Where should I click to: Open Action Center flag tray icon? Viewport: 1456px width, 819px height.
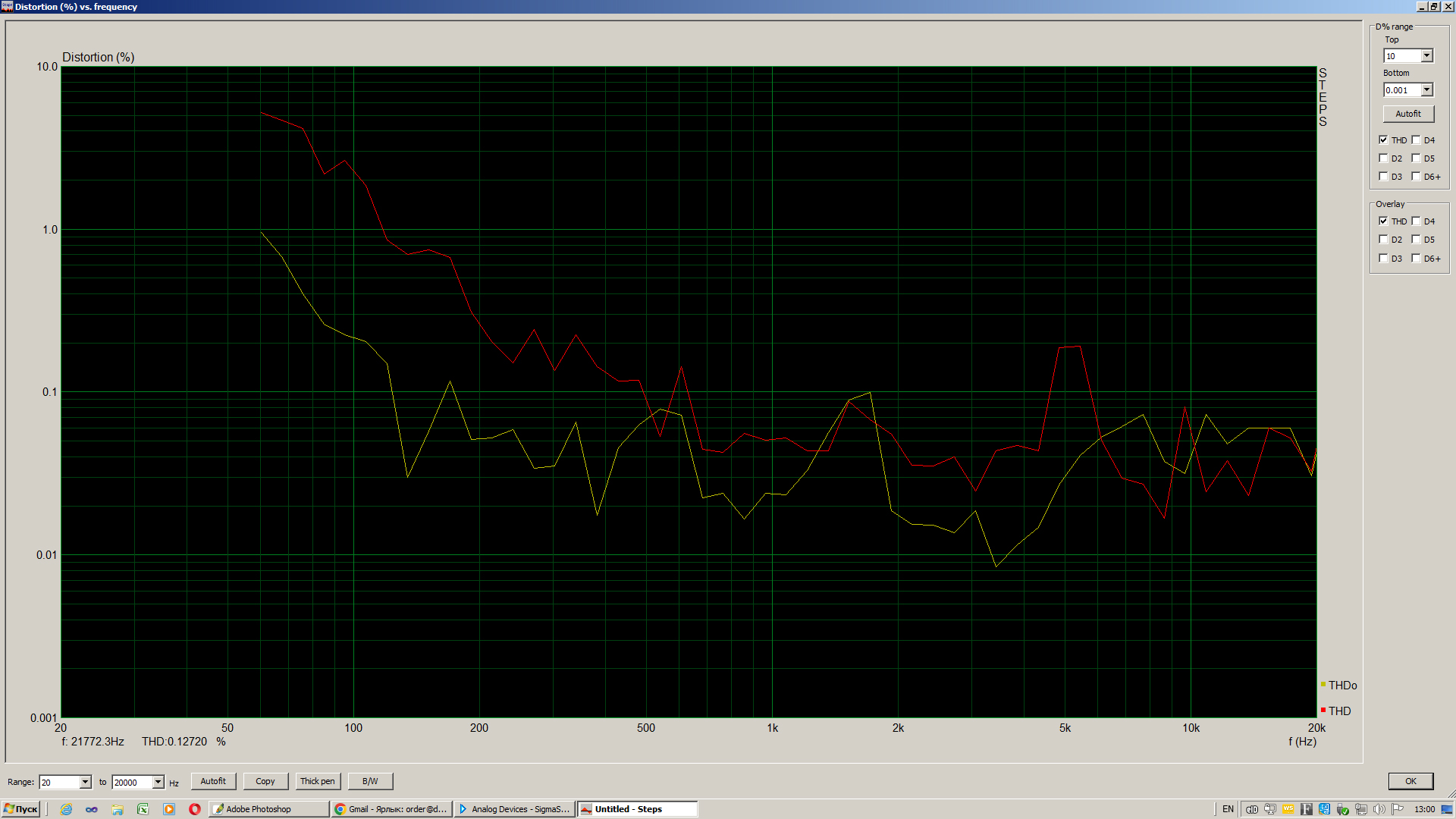click(x=1398, y=809)
